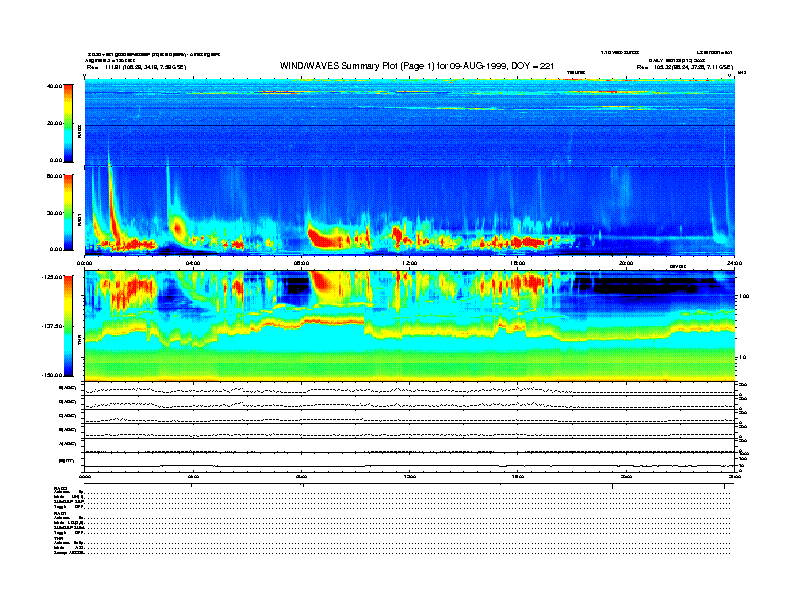Image resolution: width=792 pixels, height=612 pixels.
Task: Select the 30.00 label on RAD1 scale
Action: click(54, 213)
